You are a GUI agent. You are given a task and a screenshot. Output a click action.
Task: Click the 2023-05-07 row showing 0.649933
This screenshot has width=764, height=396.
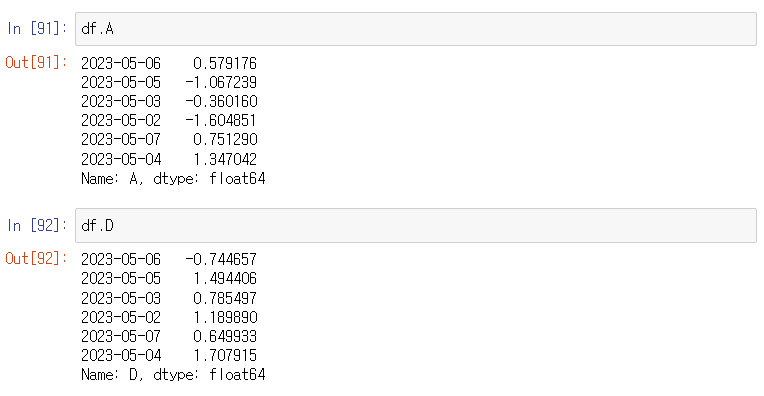click(169, 336)
